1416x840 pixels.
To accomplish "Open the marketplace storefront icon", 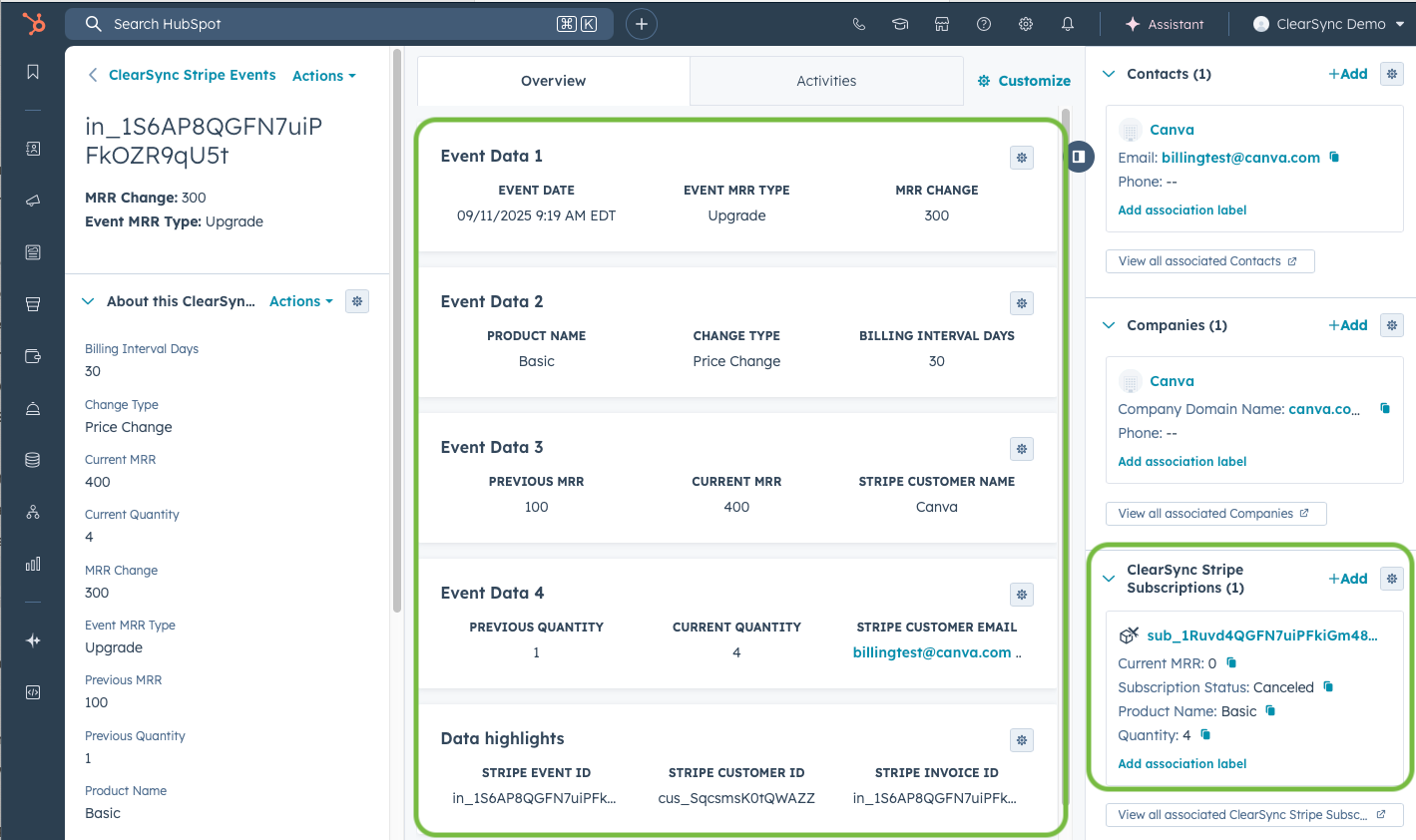I will pos(942,24).
